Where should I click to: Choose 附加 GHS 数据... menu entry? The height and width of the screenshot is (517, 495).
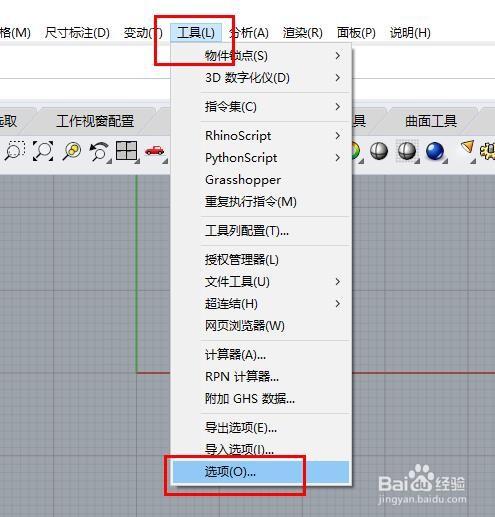click(x=261, y=399)
